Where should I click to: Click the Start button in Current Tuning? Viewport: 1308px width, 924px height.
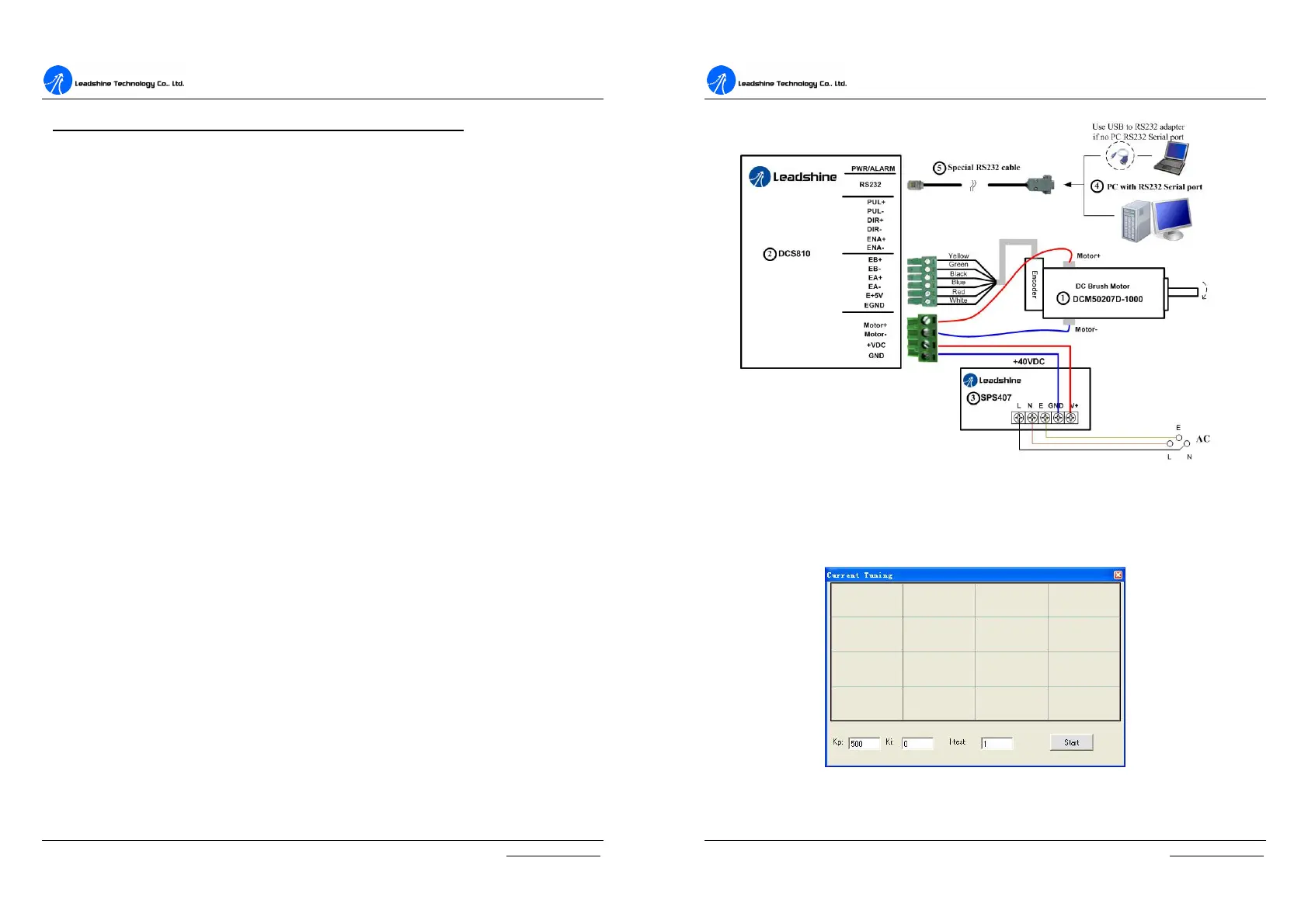1071,742
